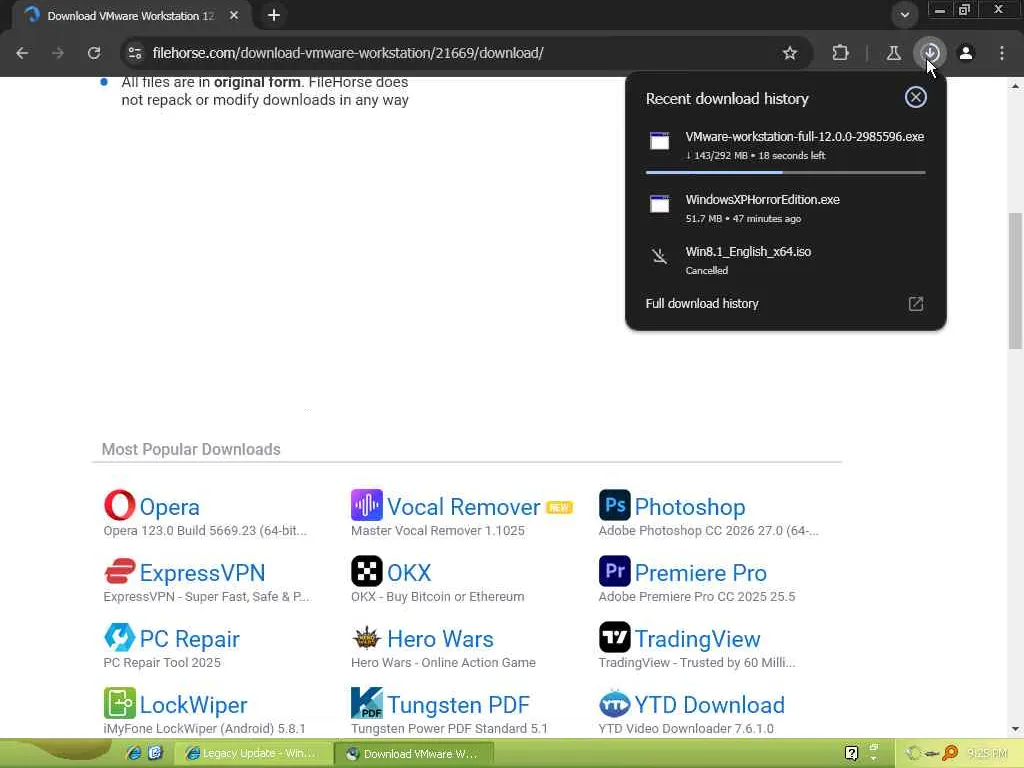
Task: Open the profile avatar menu
Action: pos(966,53)
